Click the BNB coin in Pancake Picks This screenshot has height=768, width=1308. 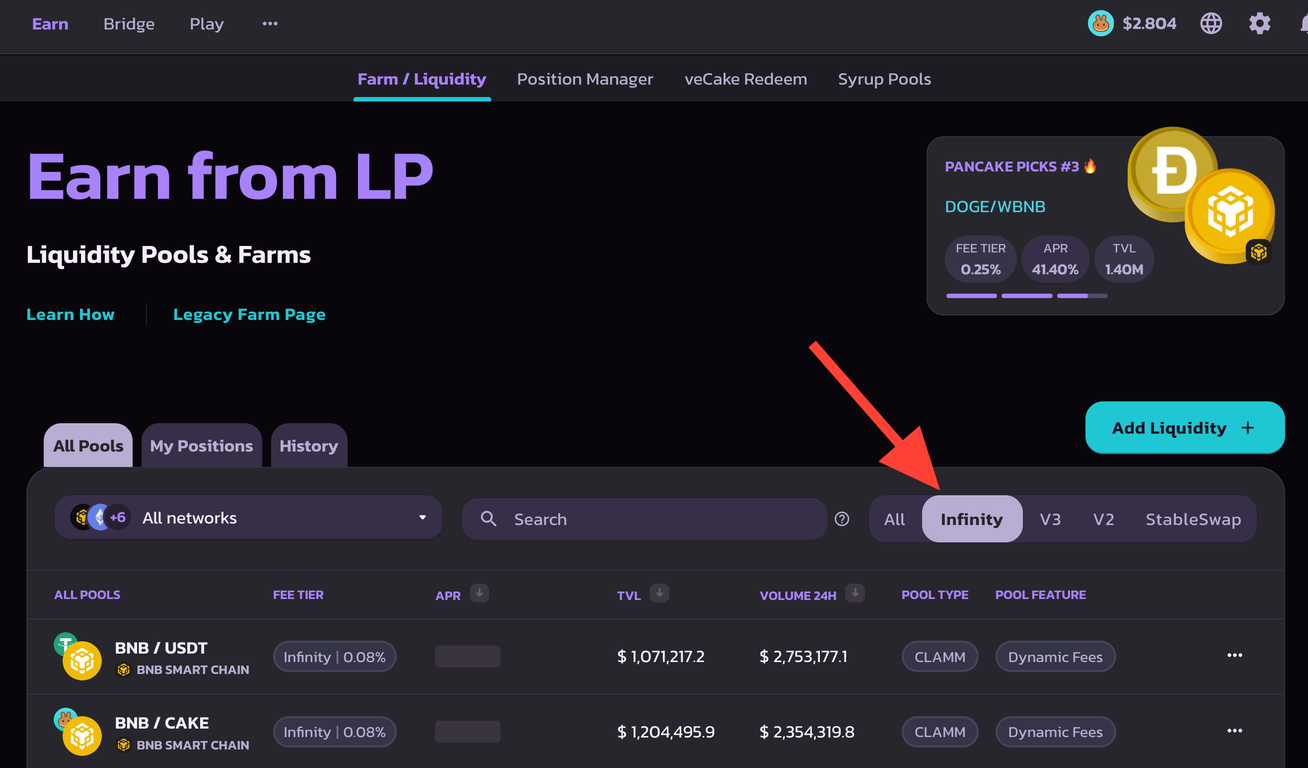click(x=1230, y=215)
